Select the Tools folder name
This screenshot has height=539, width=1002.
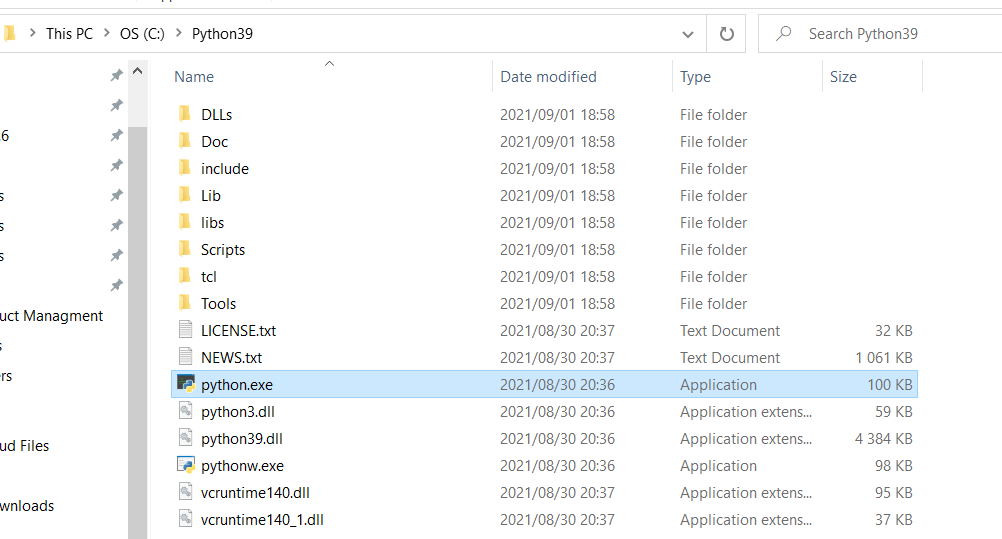[x=219, y=303]
